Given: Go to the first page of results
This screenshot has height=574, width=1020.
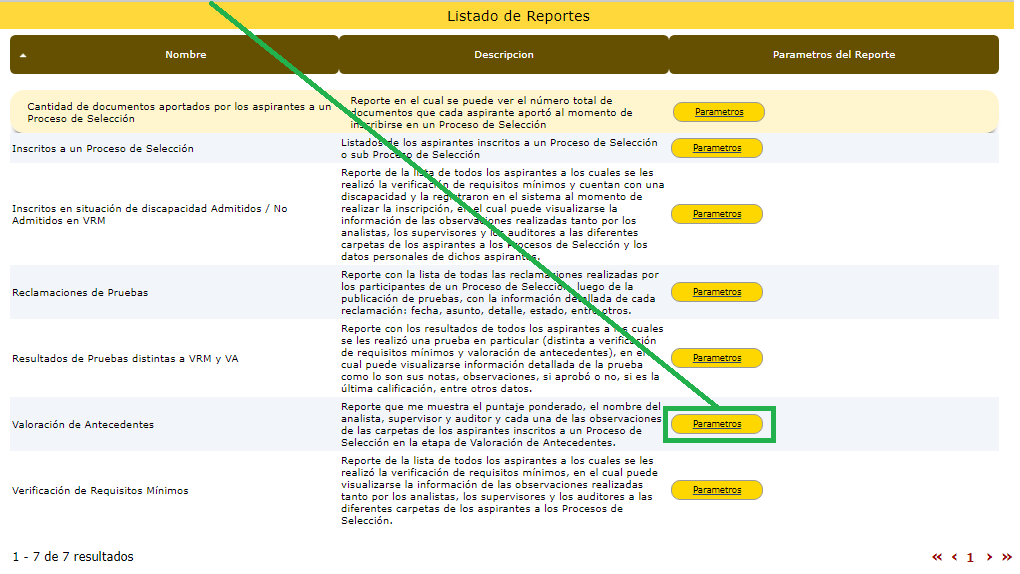Looking at the screenshot, I should click(x=937, y=557).
